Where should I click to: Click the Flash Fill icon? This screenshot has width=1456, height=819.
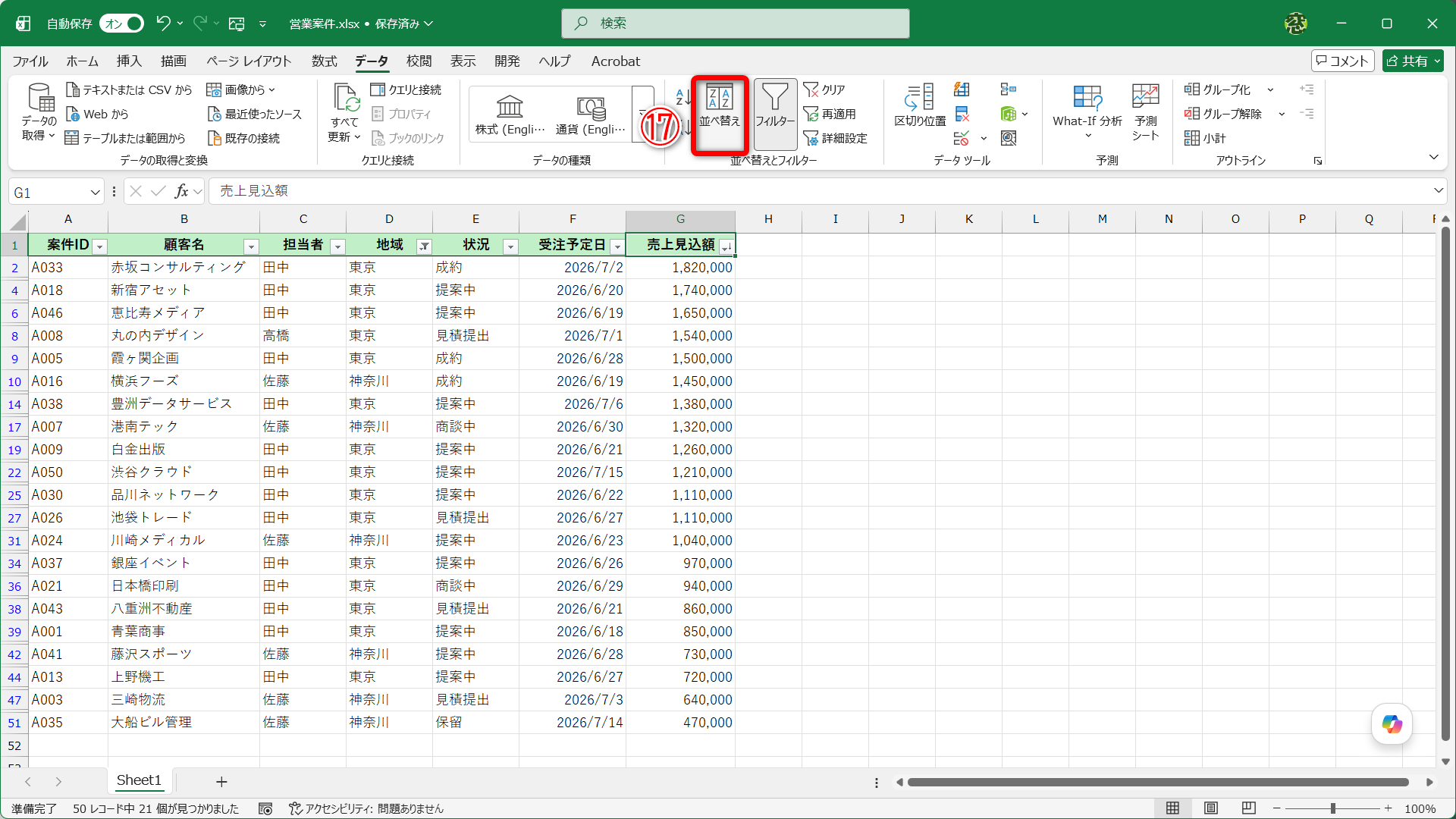pyautogui.click(x=962, y=89)
